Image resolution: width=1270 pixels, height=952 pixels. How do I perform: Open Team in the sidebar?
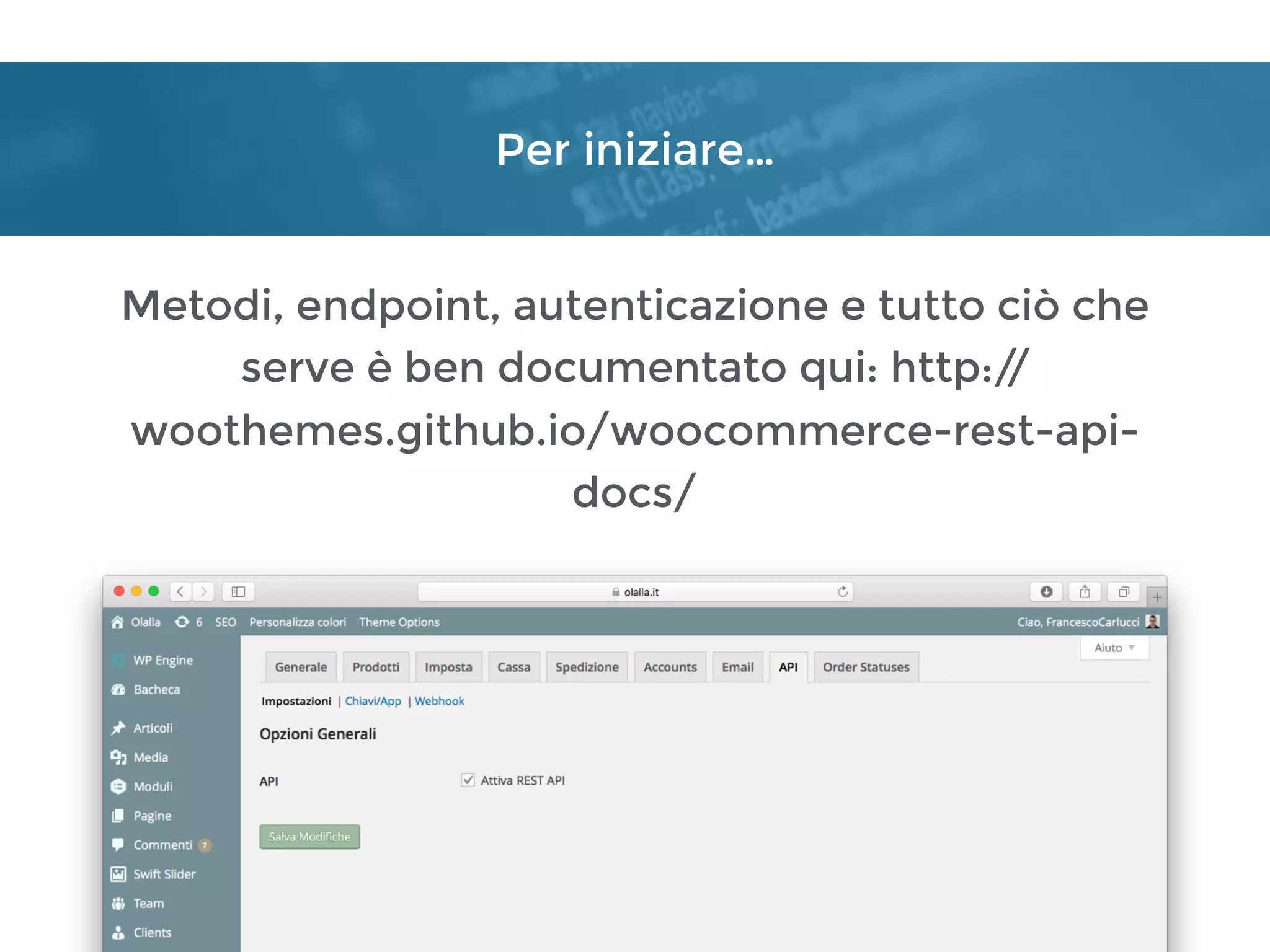point(149,903)
